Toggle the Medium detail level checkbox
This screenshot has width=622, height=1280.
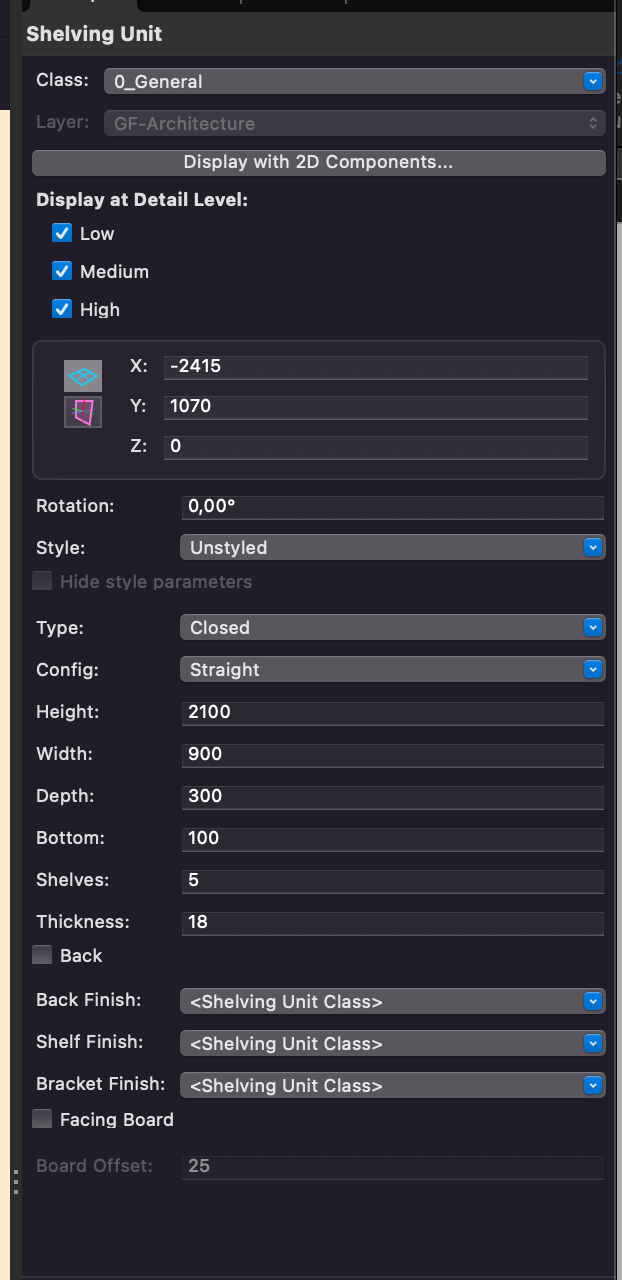click(62, 271)
